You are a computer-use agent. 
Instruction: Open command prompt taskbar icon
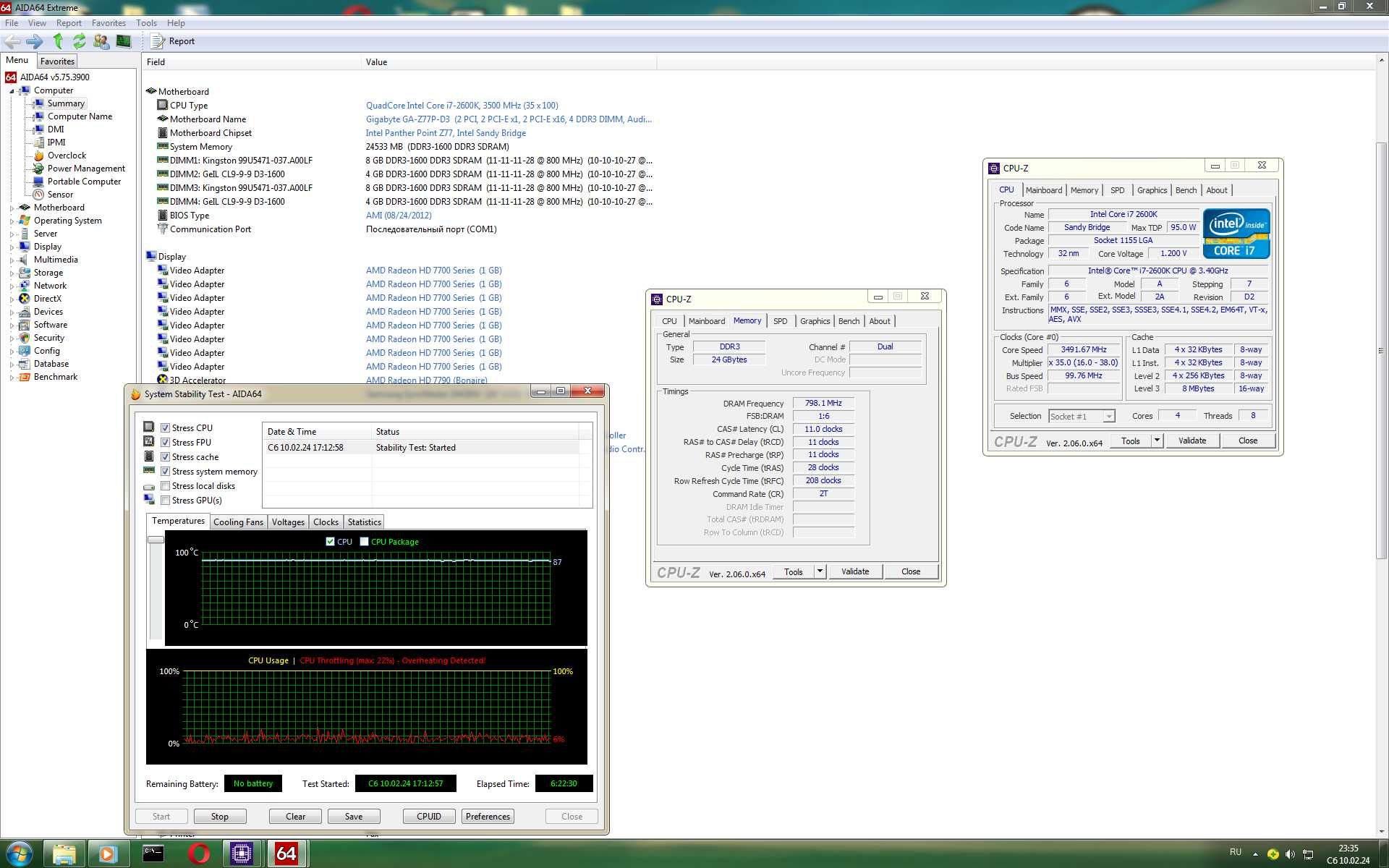[153, 854]
